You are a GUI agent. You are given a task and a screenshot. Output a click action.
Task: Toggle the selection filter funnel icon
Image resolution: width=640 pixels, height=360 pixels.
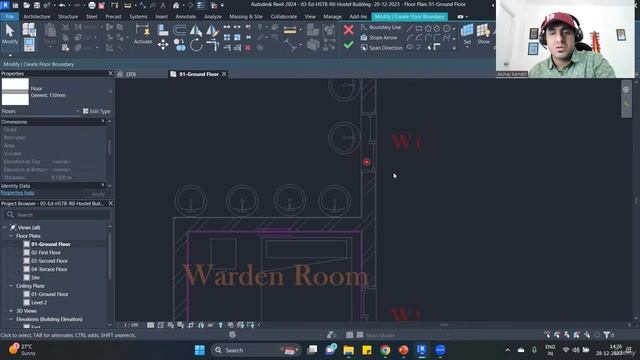point(607,335)
